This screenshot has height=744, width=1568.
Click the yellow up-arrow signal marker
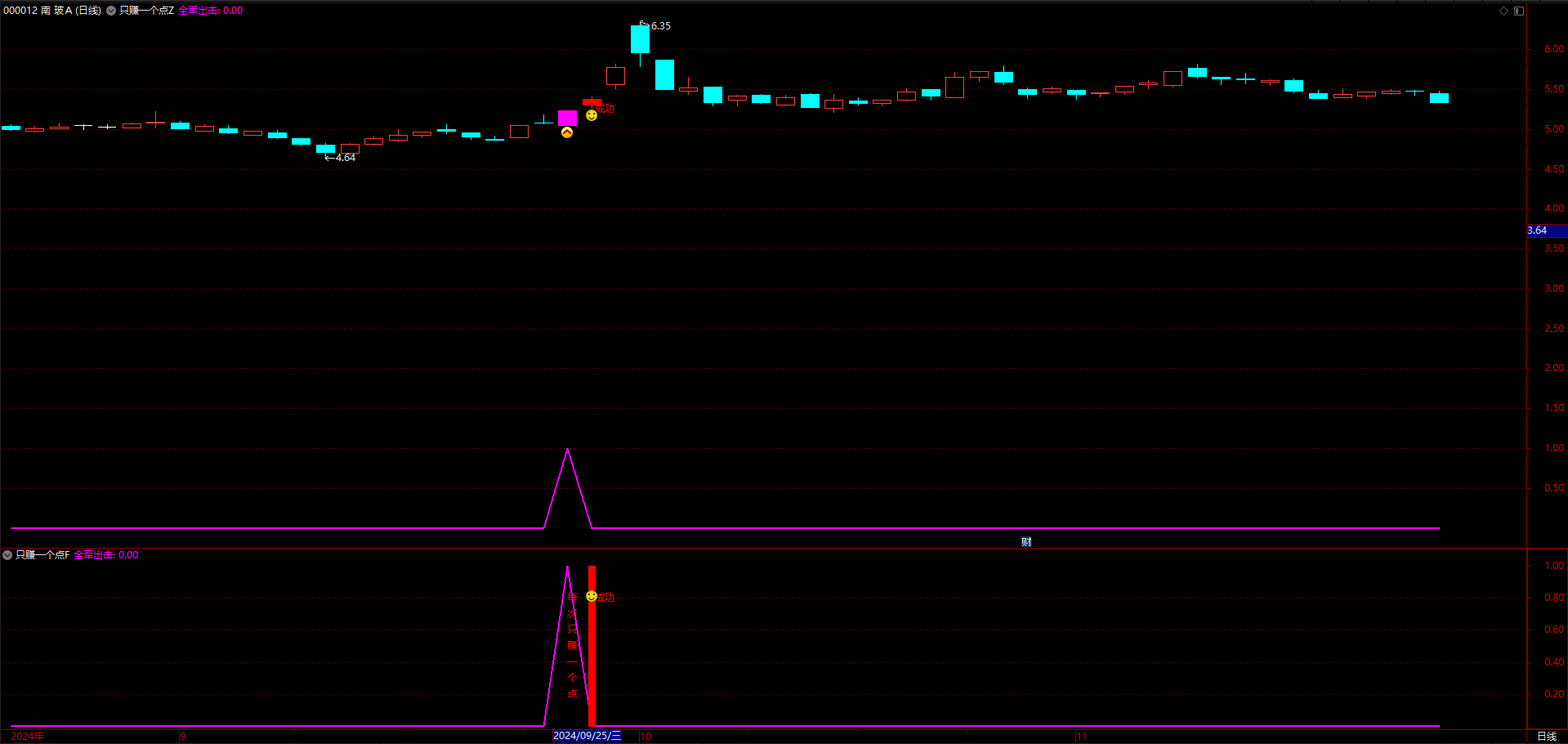click(x=567, y=132)
